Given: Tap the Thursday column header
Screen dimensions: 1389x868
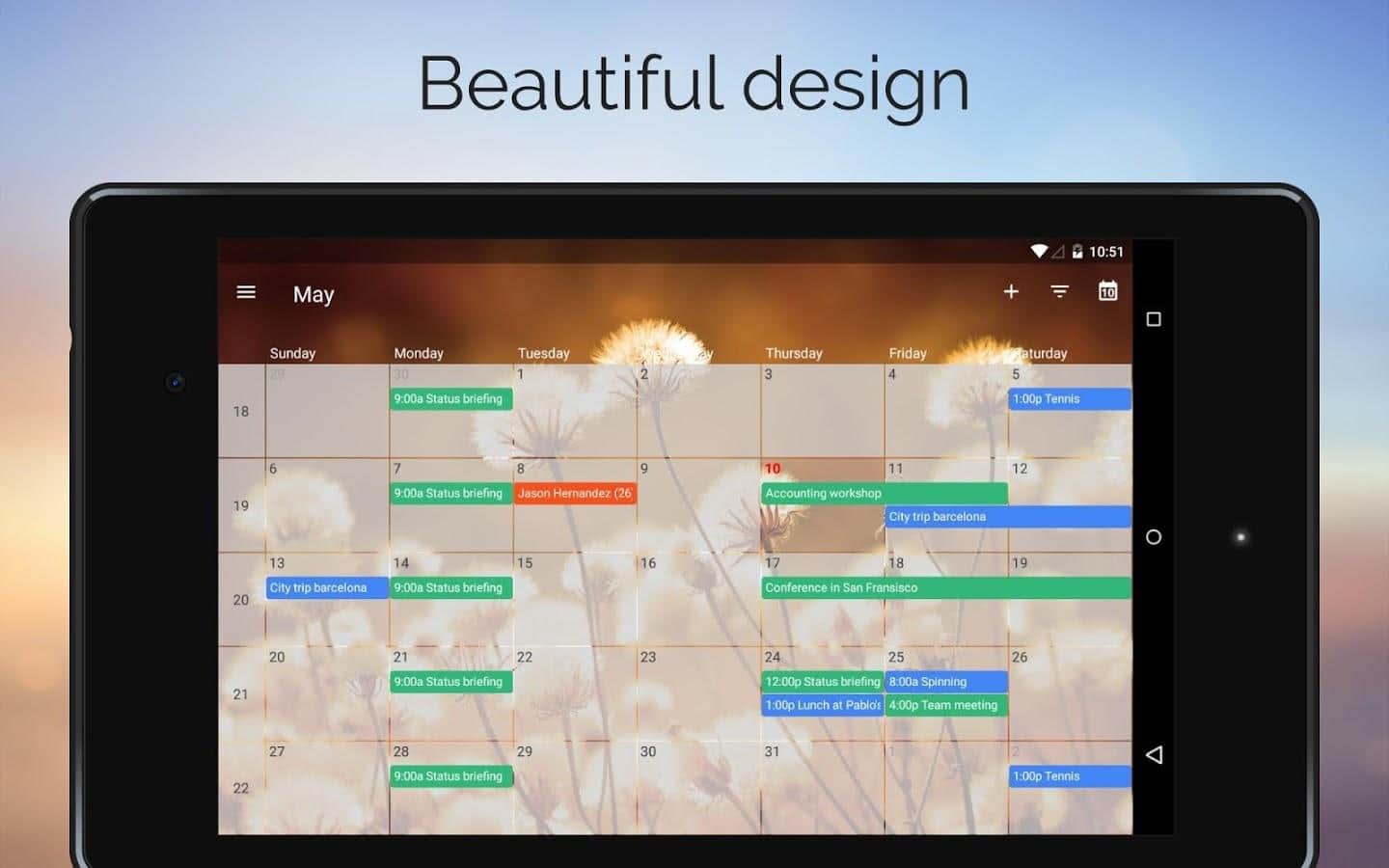Looking at the screenshot, I should coord(794,353).
